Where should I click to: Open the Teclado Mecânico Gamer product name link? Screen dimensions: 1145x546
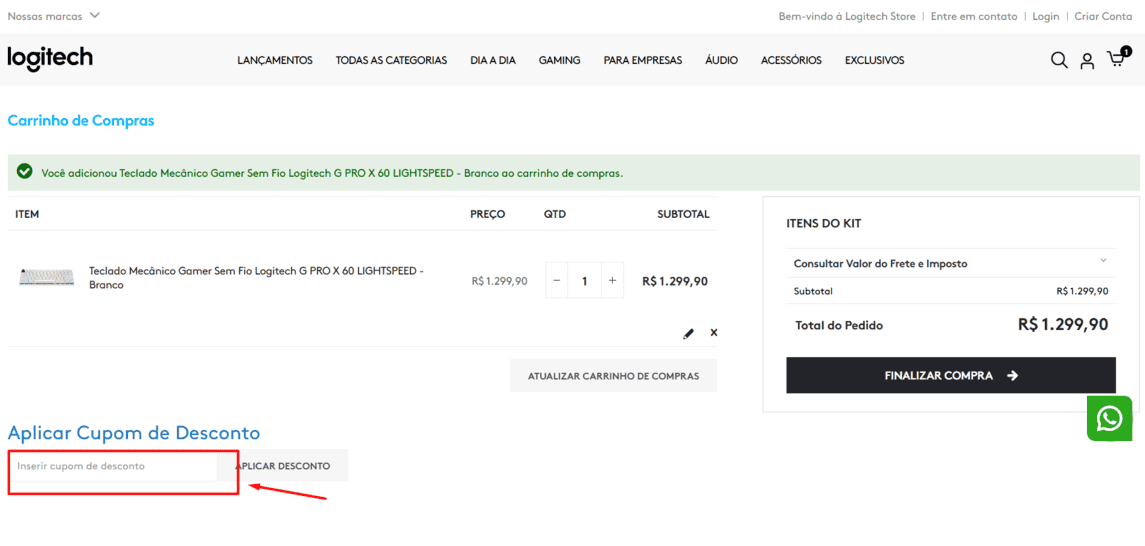coord(256,277)
